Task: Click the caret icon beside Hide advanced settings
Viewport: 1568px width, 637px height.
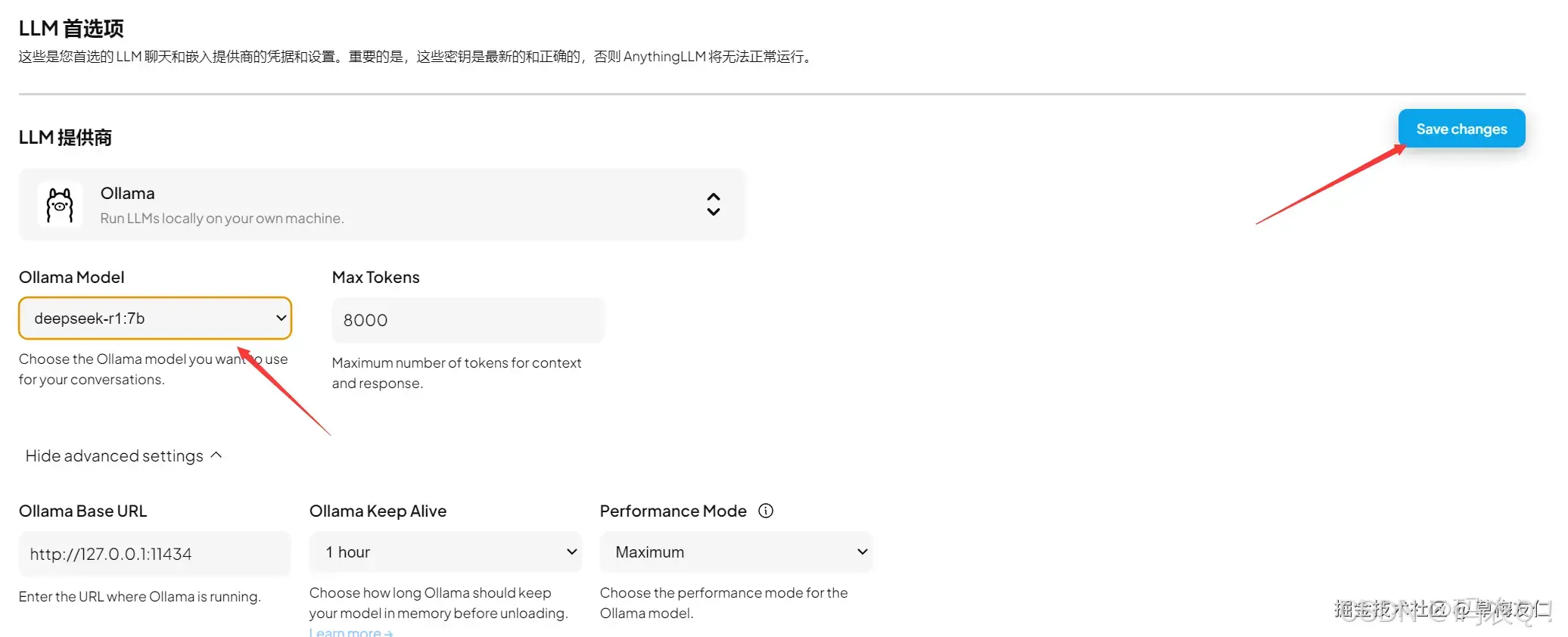Action: click(x=216, y=455)
